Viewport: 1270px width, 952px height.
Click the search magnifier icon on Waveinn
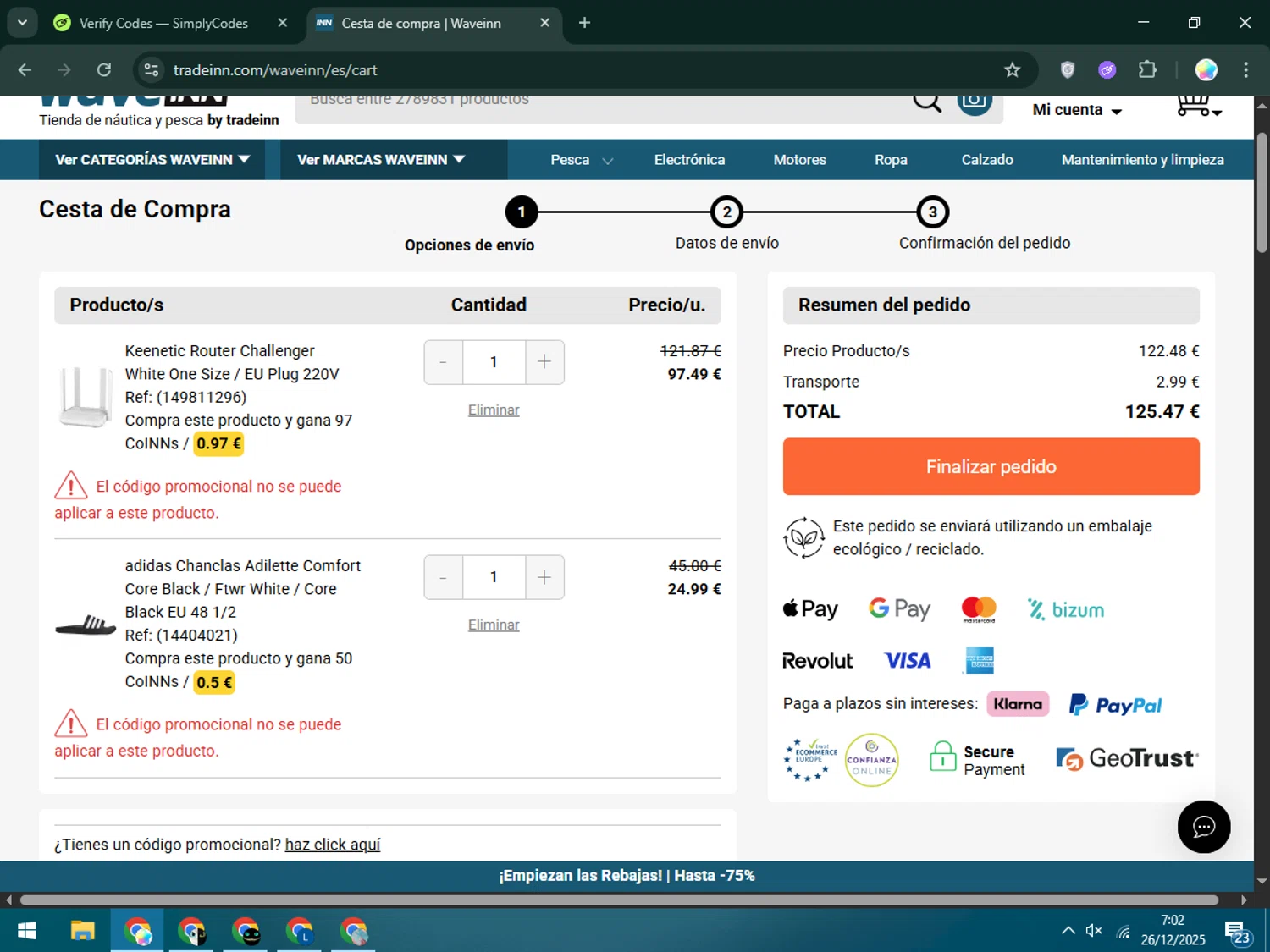tap(927, 102)
